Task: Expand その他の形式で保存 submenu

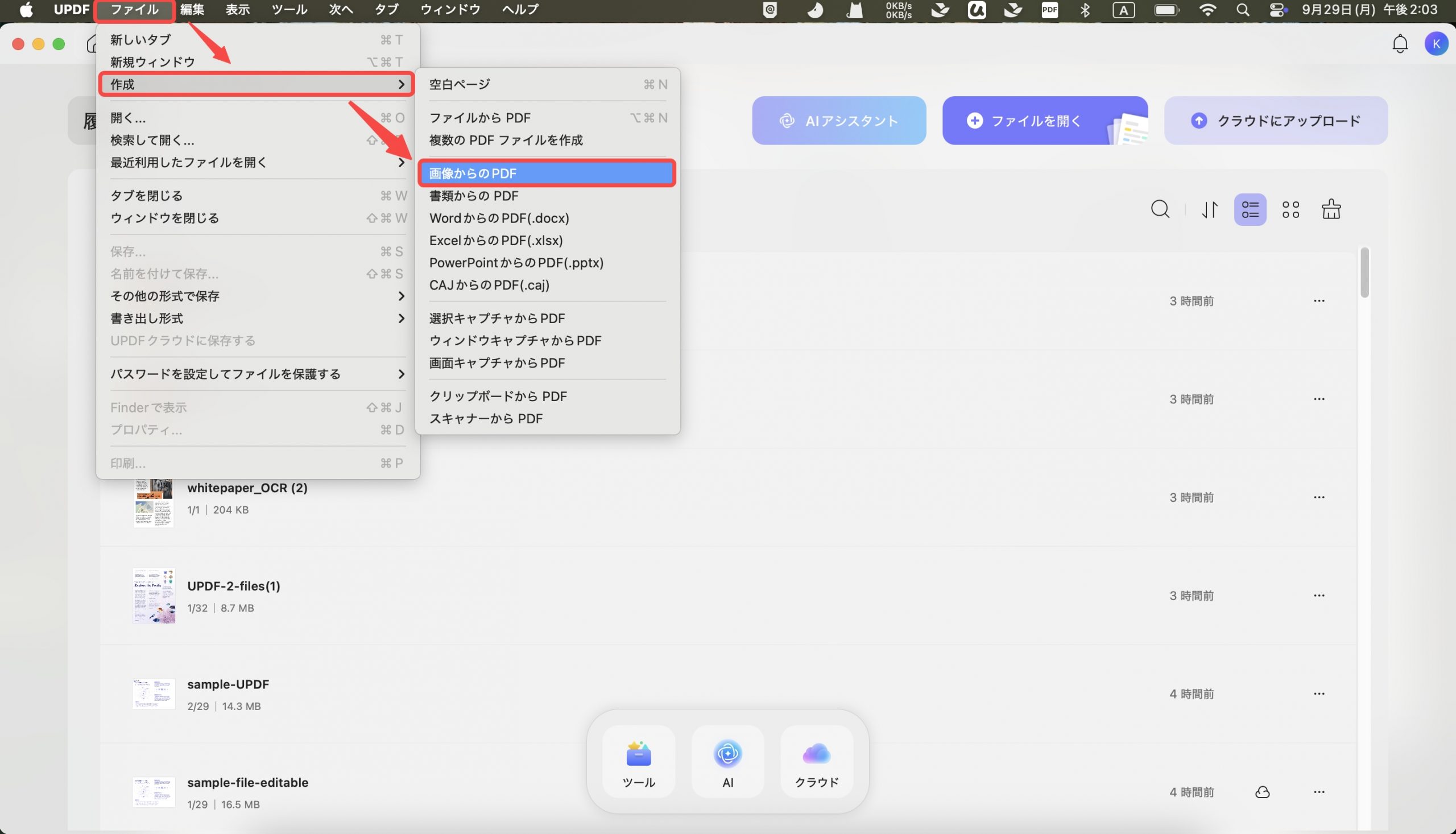Action: coord(257,296)
